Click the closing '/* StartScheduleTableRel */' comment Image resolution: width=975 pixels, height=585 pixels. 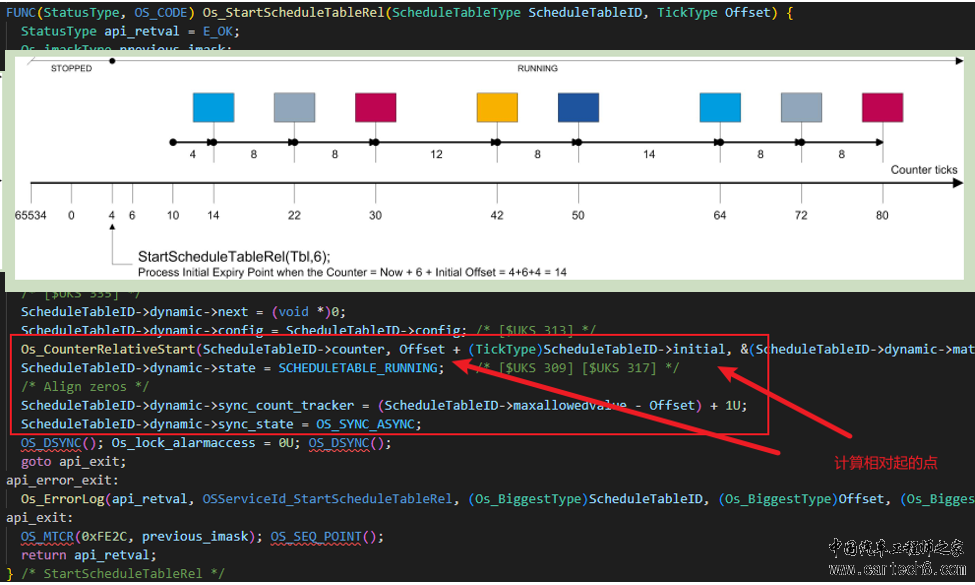(122, 573)
